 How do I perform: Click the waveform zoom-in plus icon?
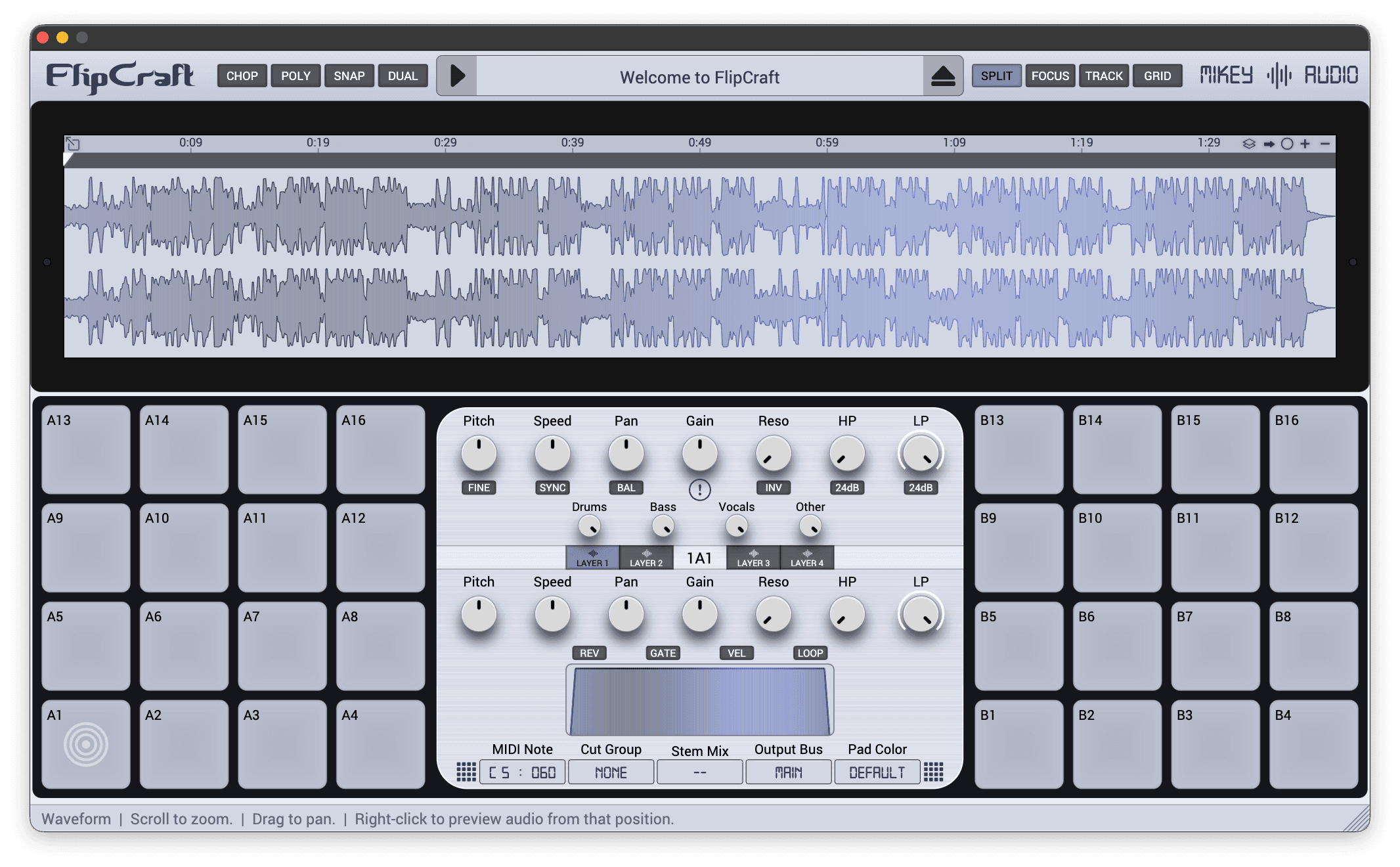coord(1305,143)
